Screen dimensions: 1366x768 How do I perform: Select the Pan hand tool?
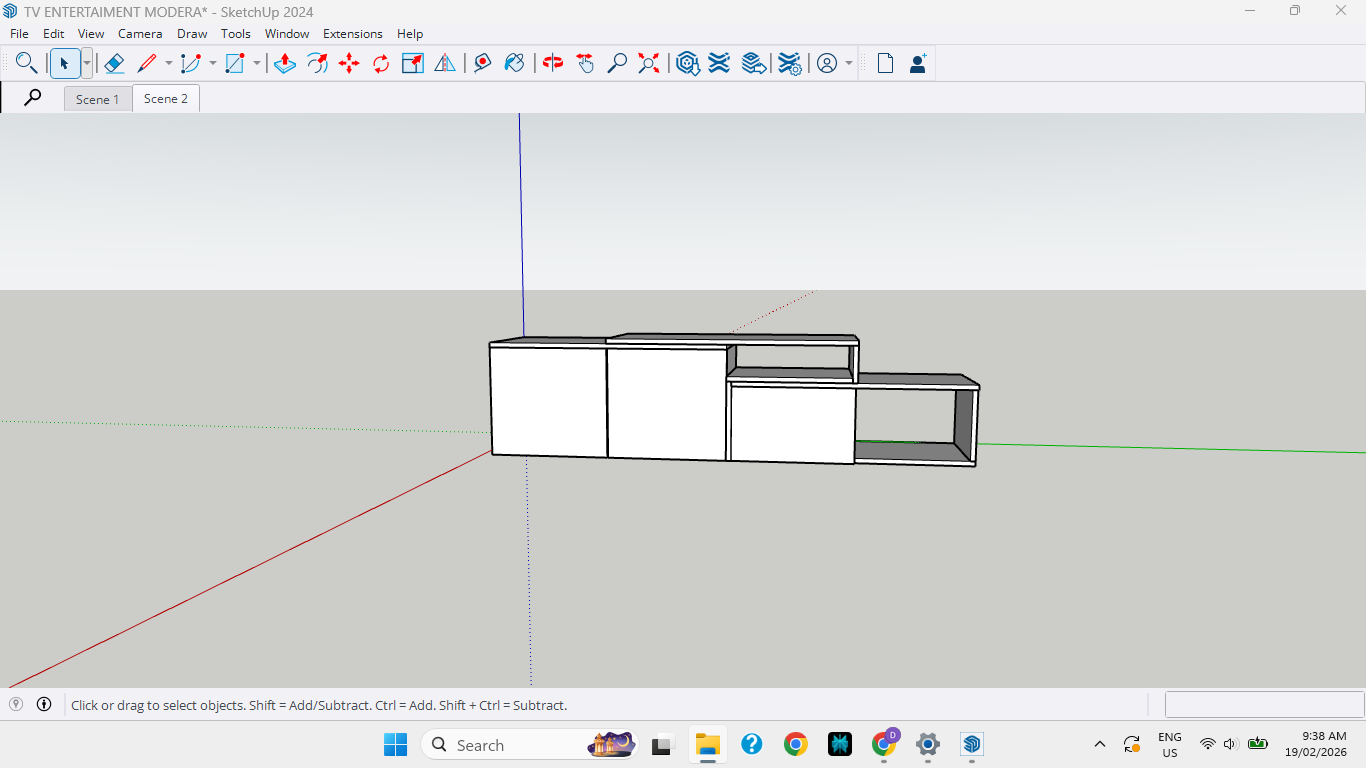[x=585, y=64]
